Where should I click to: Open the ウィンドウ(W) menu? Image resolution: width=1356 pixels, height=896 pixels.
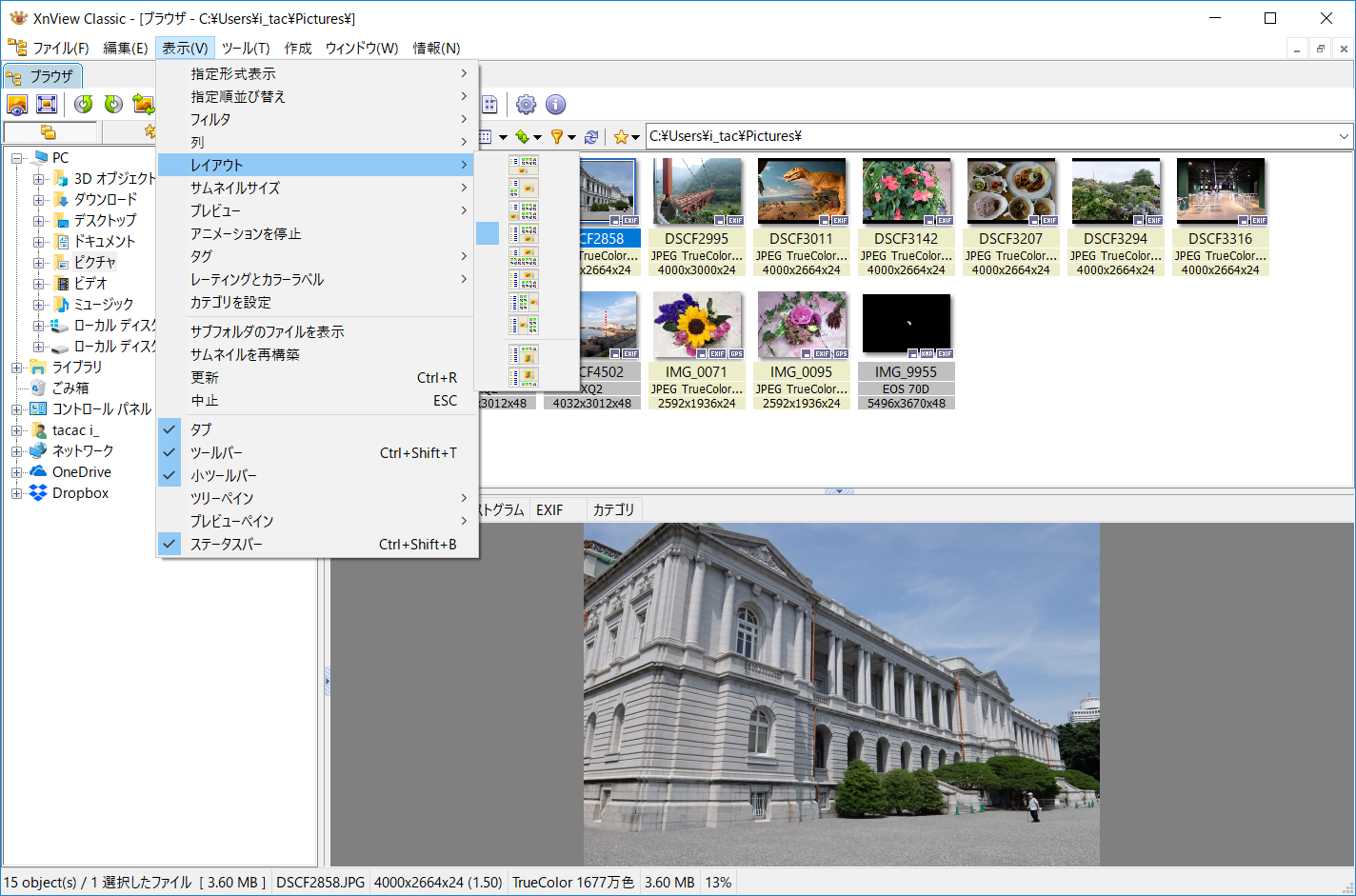[362, 49]
